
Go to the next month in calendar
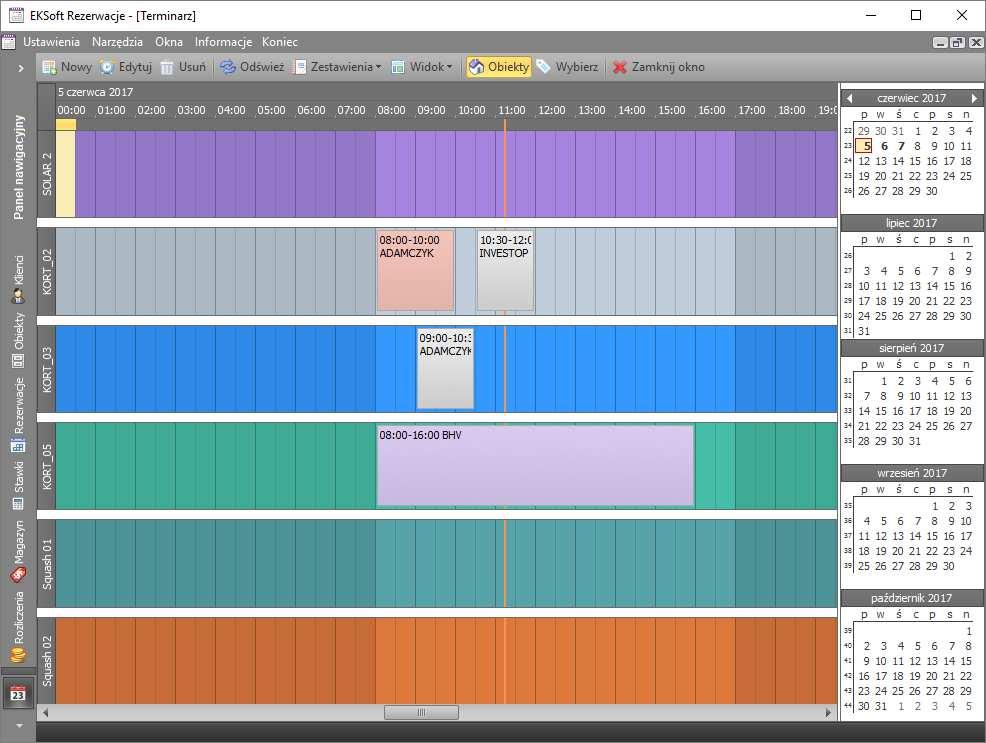pyautogui.click(x=974, y=98)
